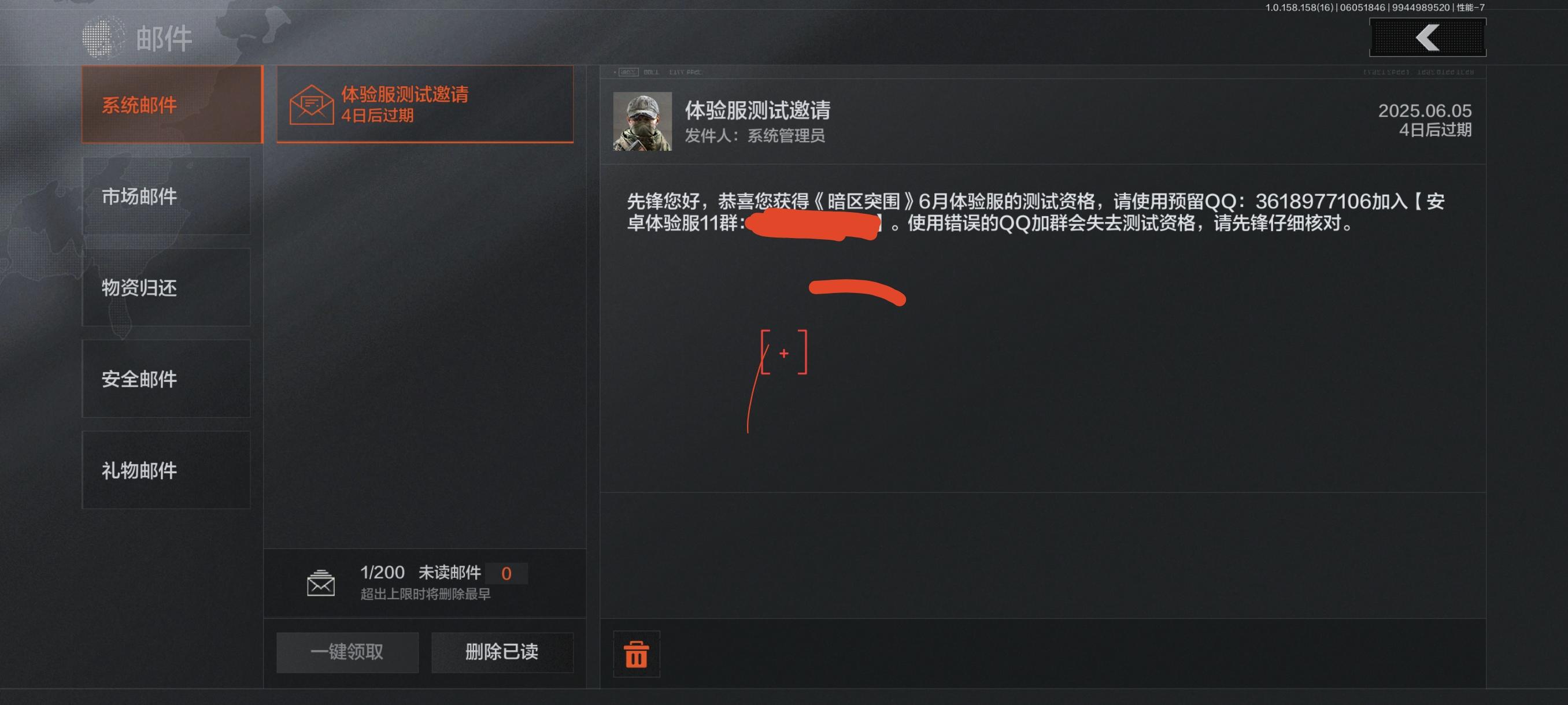Open the 安全邮件 category

[166, 379]
